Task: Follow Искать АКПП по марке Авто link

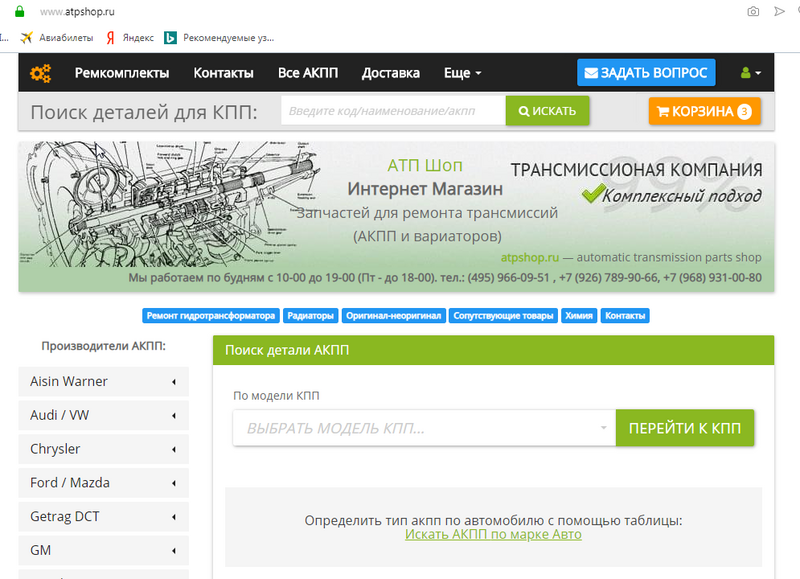Action: (493, 535)
